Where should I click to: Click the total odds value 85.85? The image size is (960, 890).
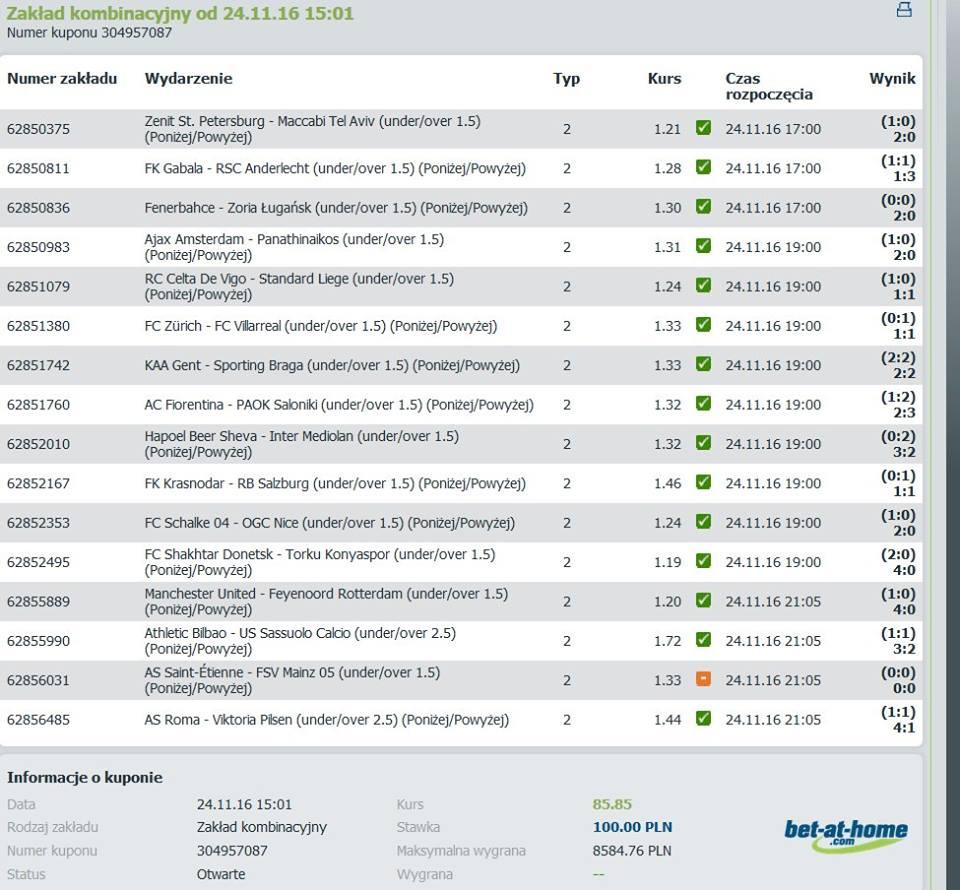pos(612,804)
